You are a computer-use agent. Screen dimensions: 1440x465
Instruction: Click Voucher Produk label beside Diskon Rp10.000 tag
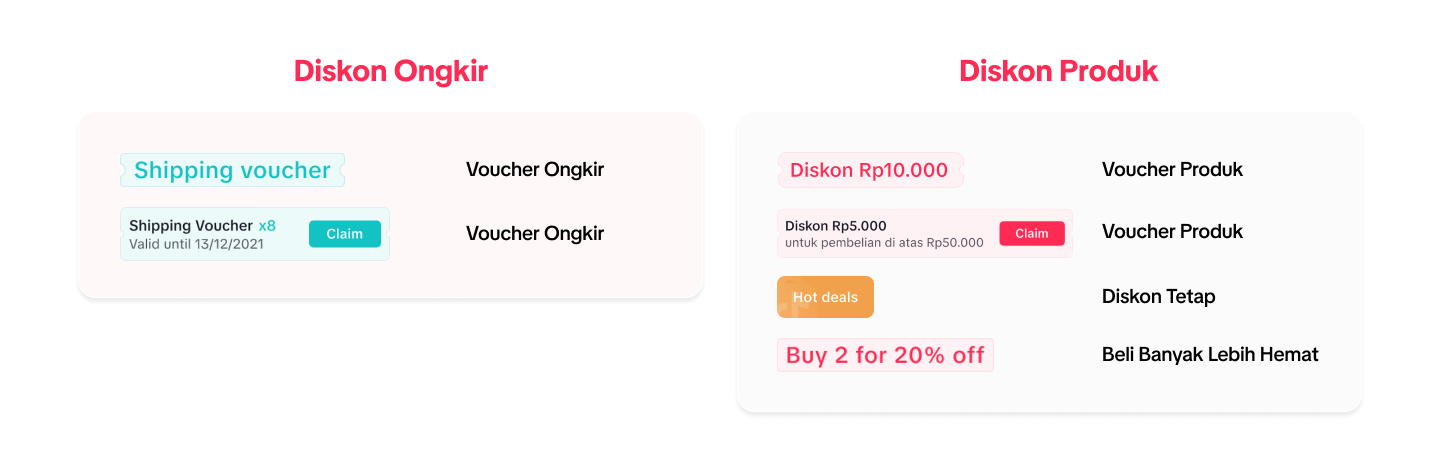tap(1172, 170)
